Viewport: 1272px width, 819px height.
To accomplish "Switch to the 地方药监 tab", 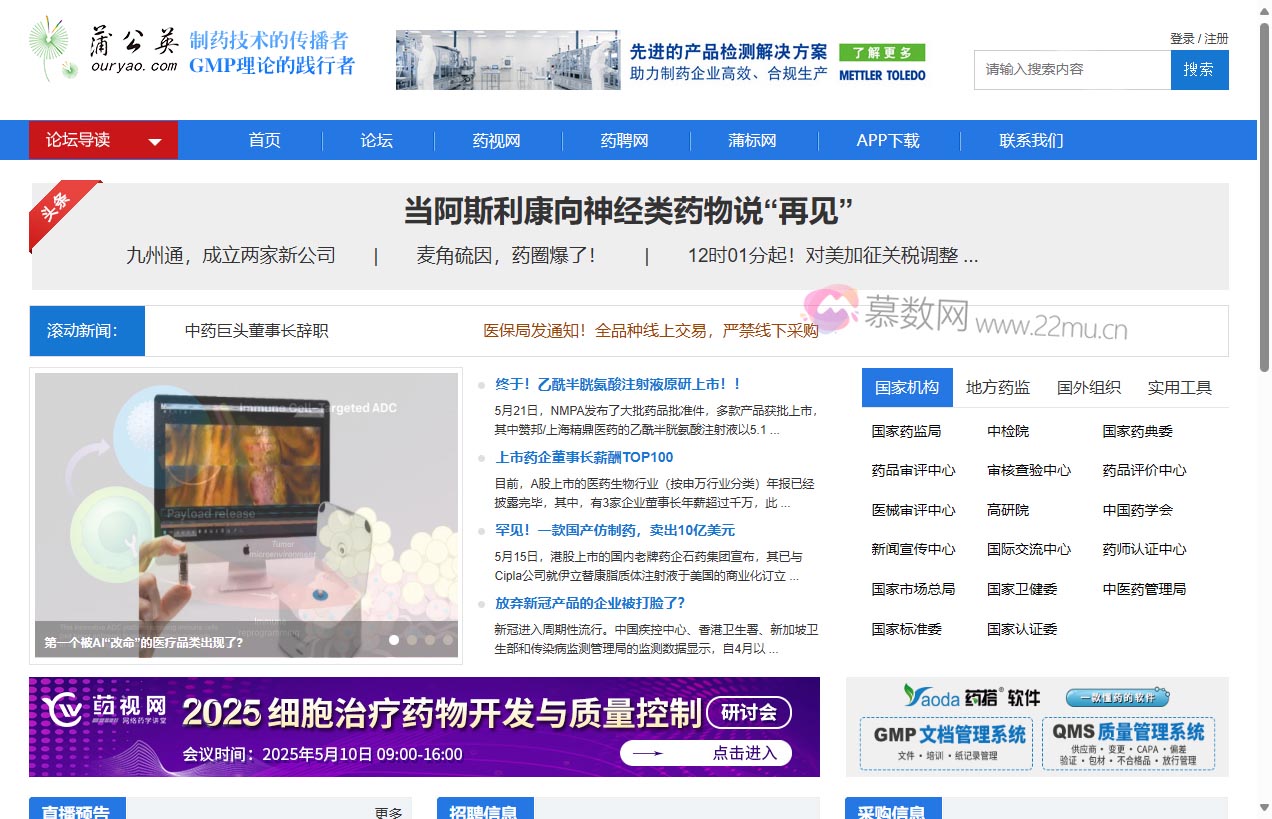I will (x=997, y=388).
